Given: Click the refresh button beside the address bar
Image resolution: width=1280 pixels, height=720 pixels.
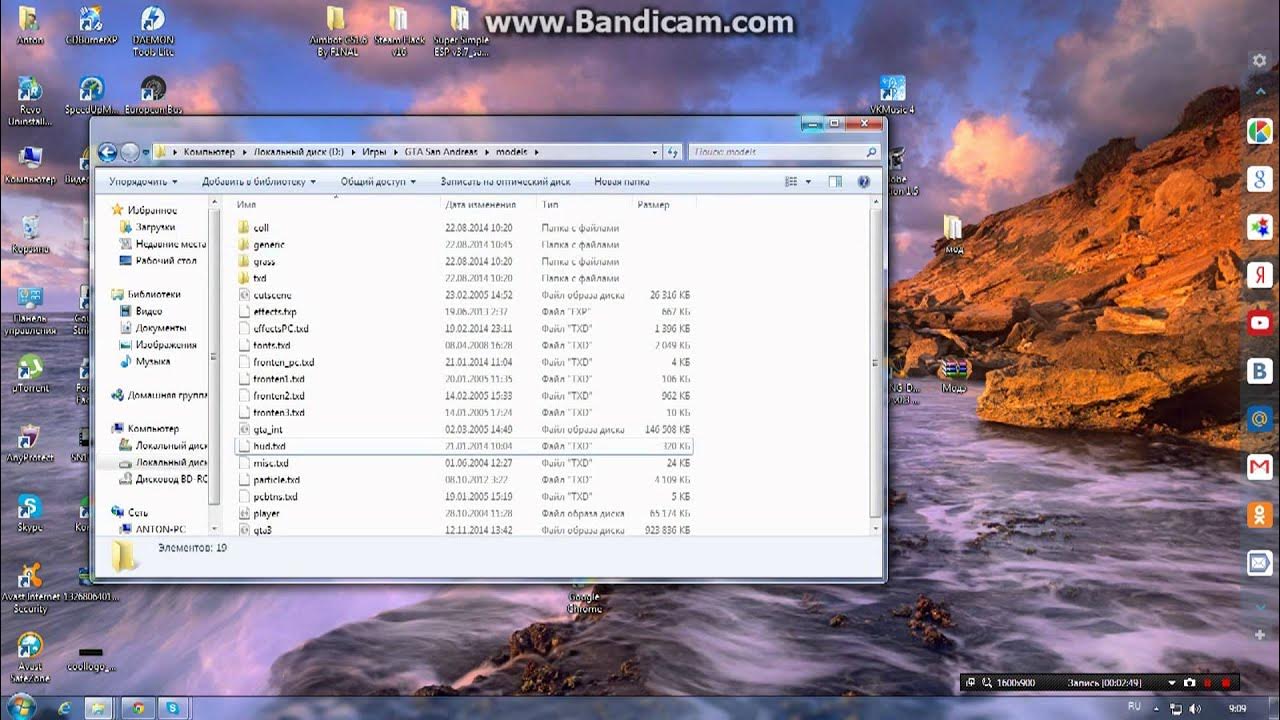Looking at the screenshot, I should click(672, 152).
